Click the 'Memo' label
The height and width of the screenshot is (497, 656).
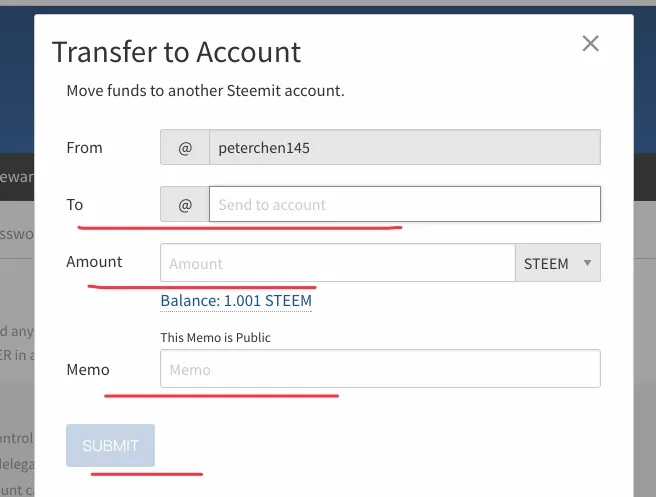tap(88, 370)
